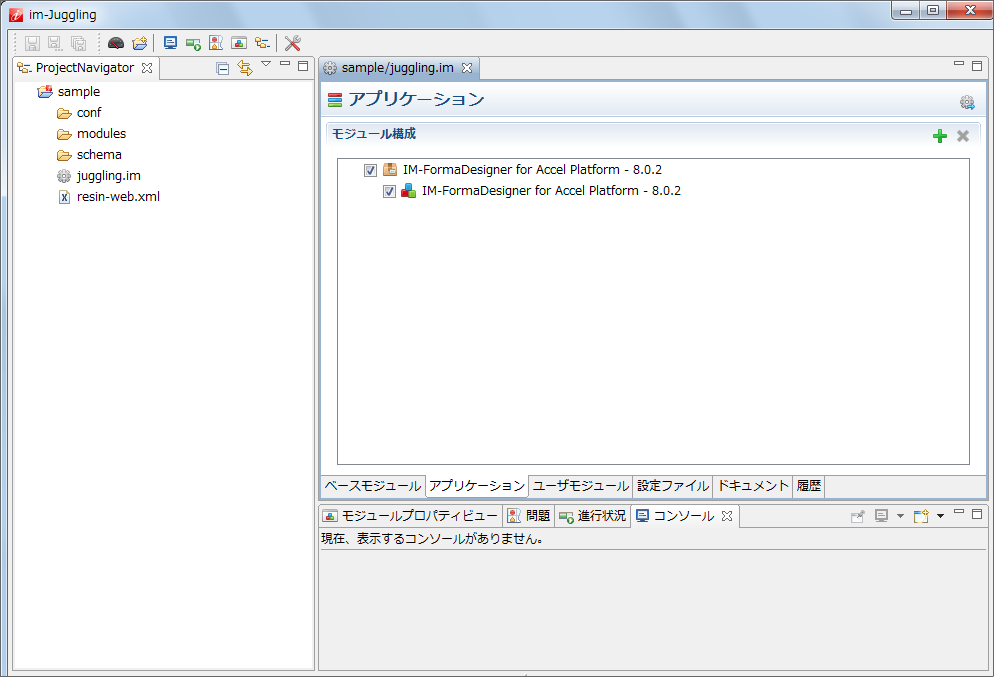Viewport: 994px width, 677px height.
Task: Toggle link with editor arrows icon
Action: (245, 67)
